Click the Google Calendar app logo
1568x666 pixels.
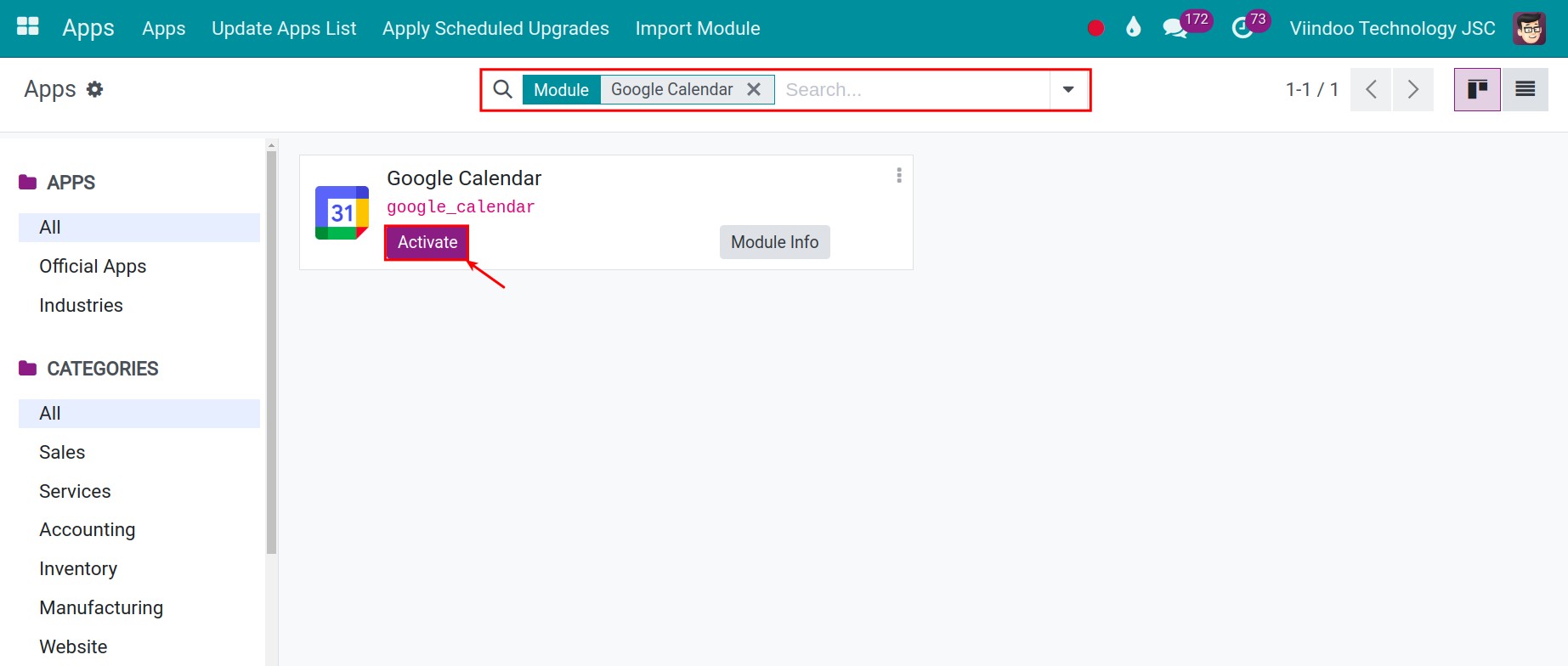342,212
